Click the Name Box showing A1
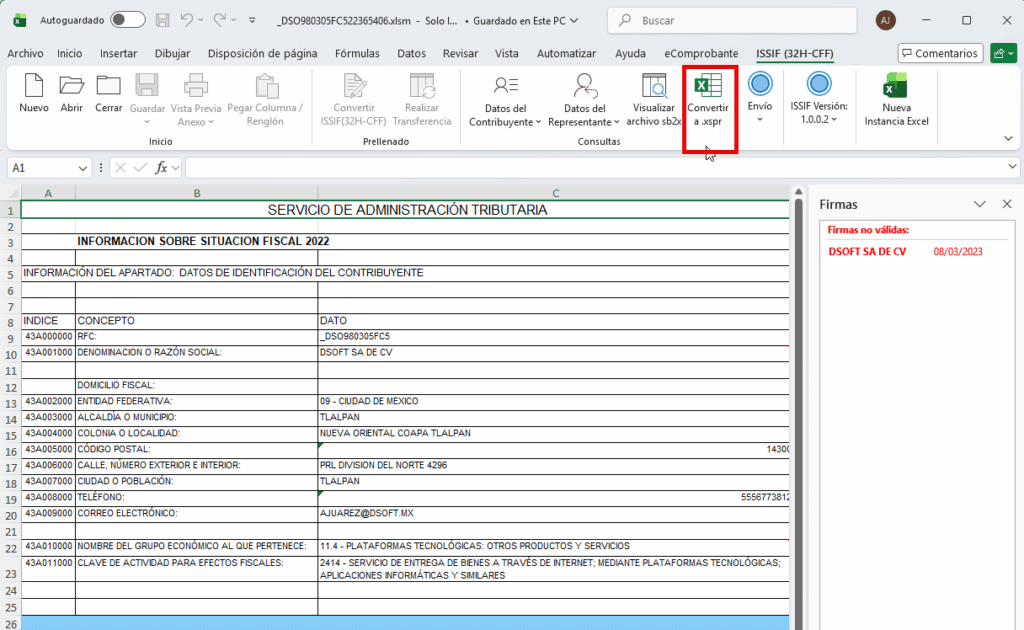 (50, 168)
